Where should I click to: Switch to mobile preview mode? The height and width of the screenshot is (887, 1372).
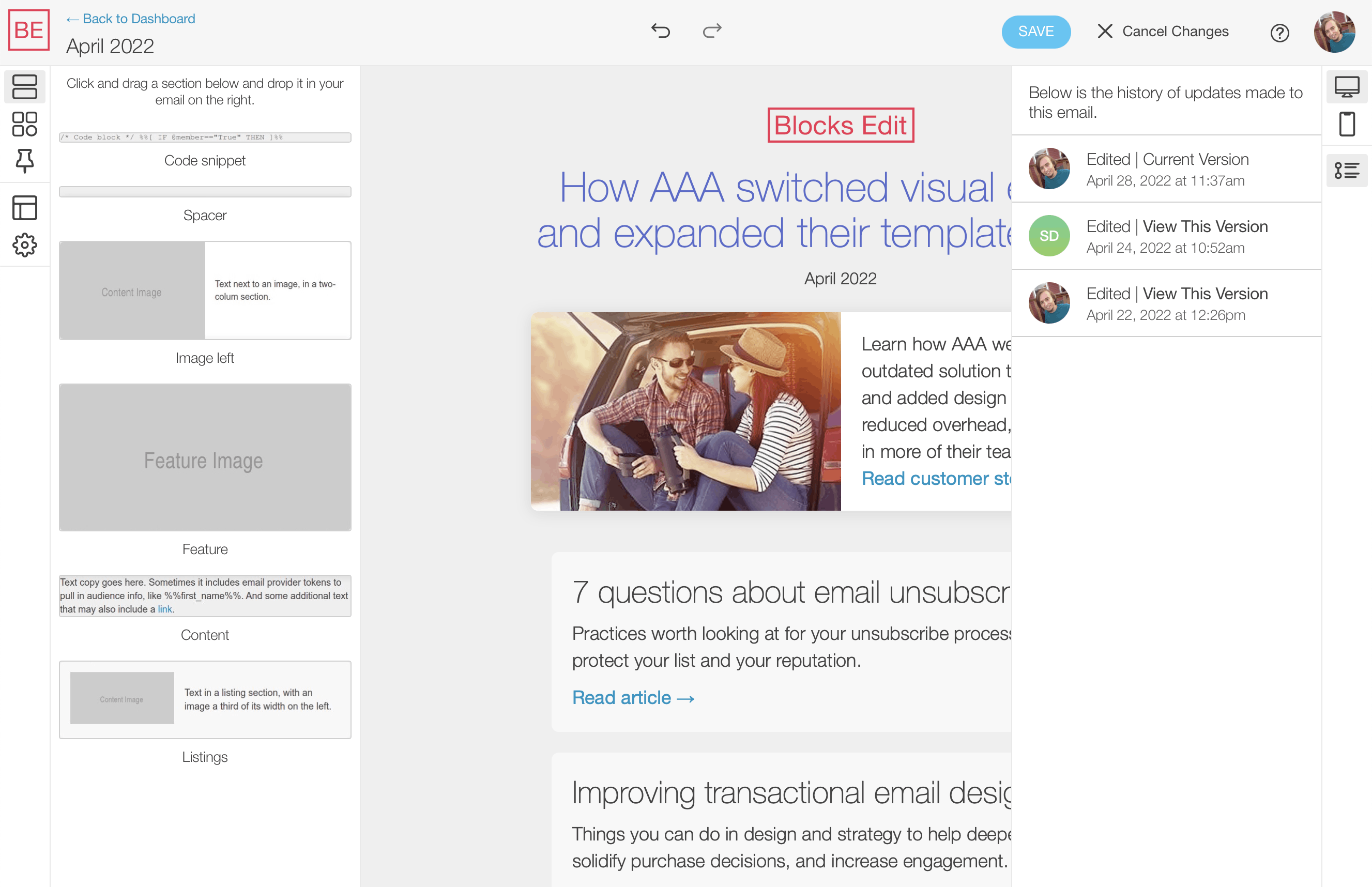(1347, 124)
